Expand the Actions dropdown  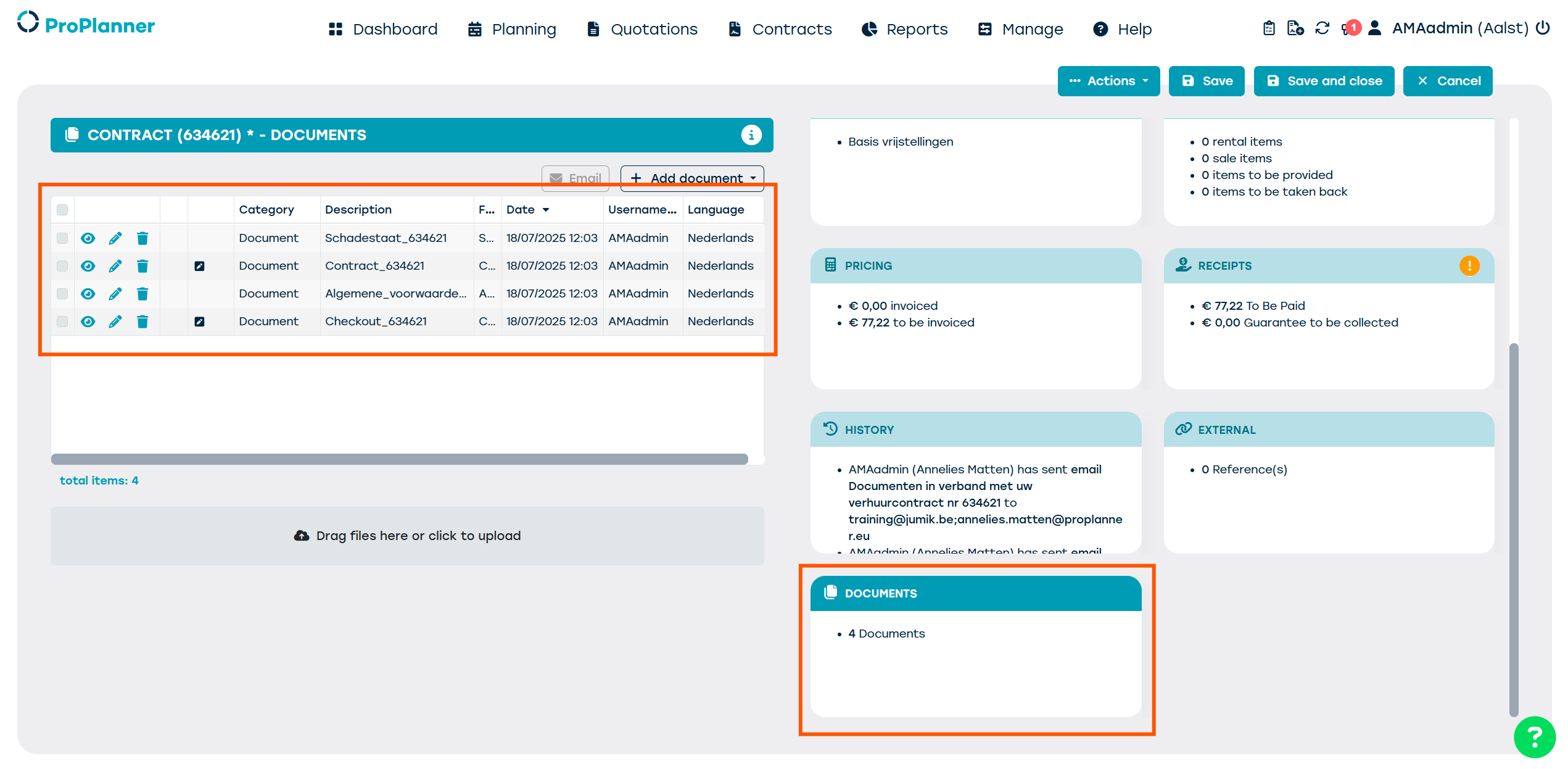point(1108,81)
